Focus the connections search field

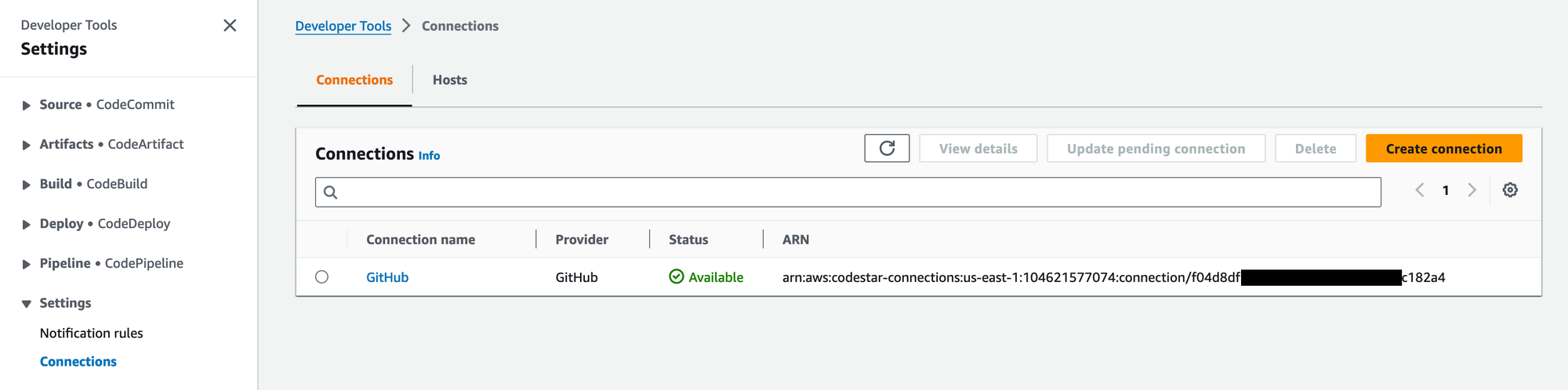[855, 193]
